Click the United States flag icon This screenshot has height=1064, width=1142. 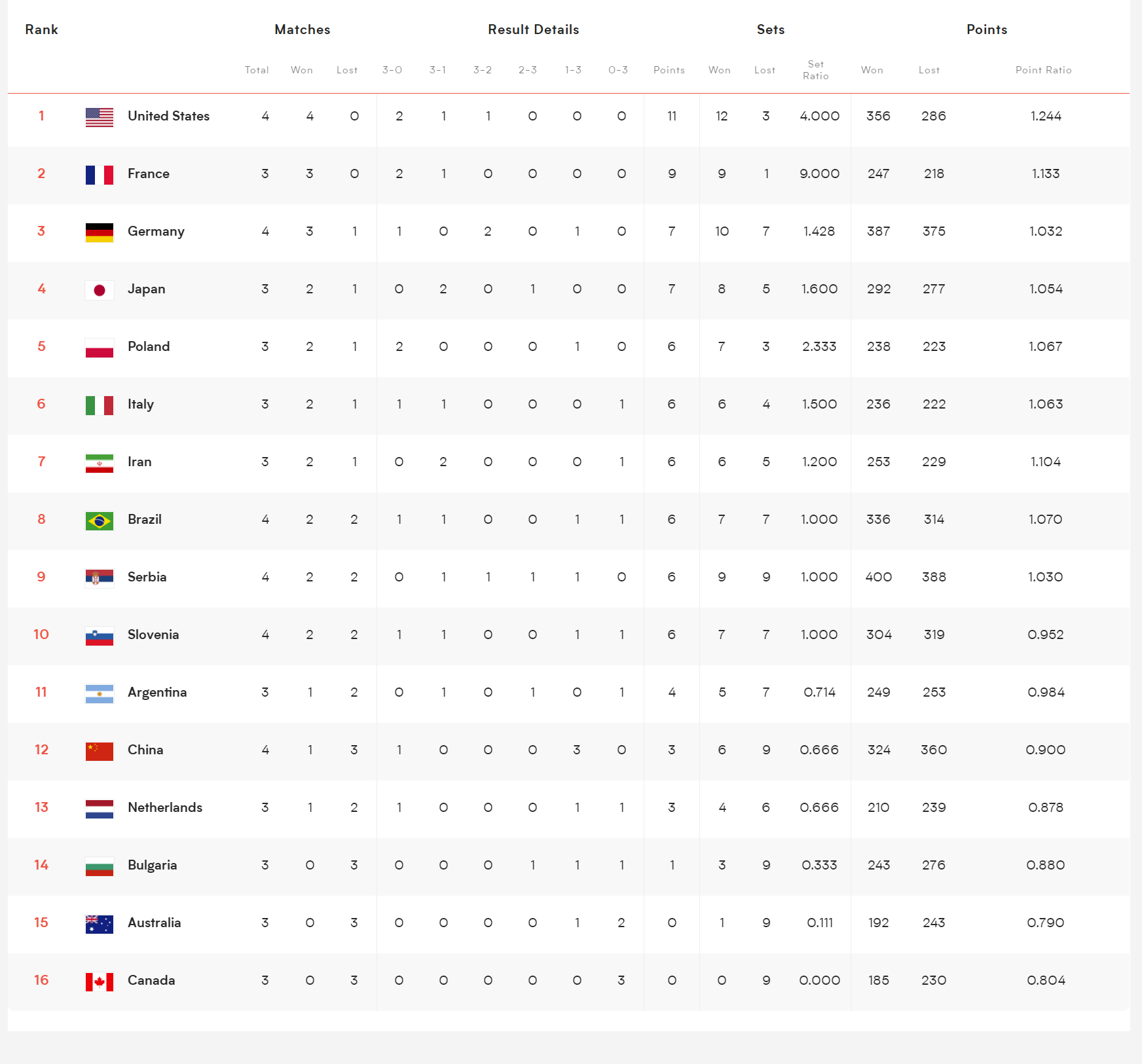[100, 117]
